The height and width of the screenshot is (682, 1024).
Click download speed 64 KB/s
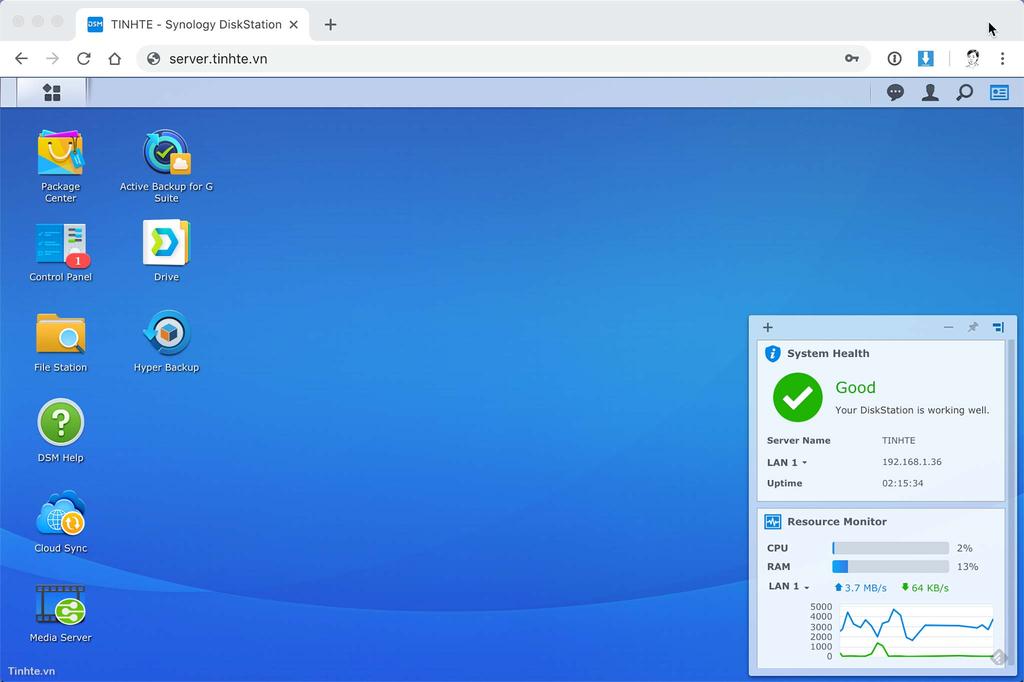tap(925, 587)
